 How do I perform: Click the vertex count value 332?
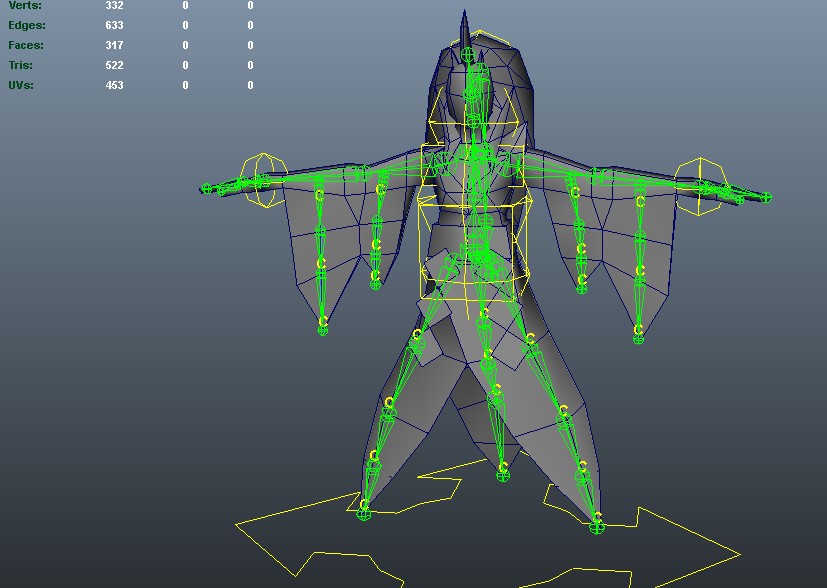coord(114,5)
